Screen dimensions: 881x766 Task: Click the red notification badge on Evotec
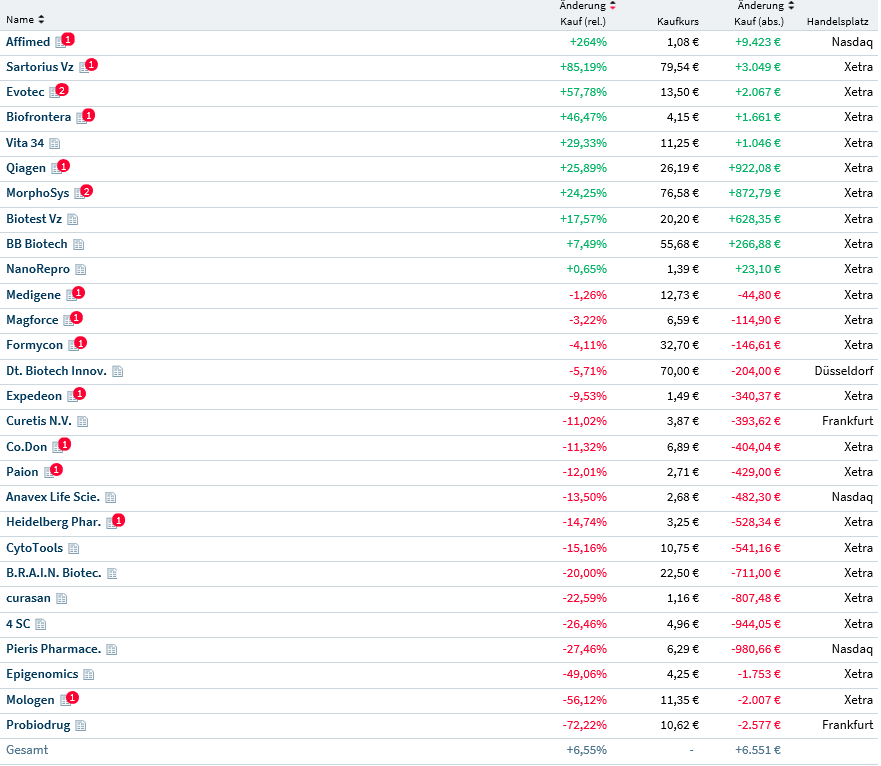pyautogui.click(x=62, y=90)
